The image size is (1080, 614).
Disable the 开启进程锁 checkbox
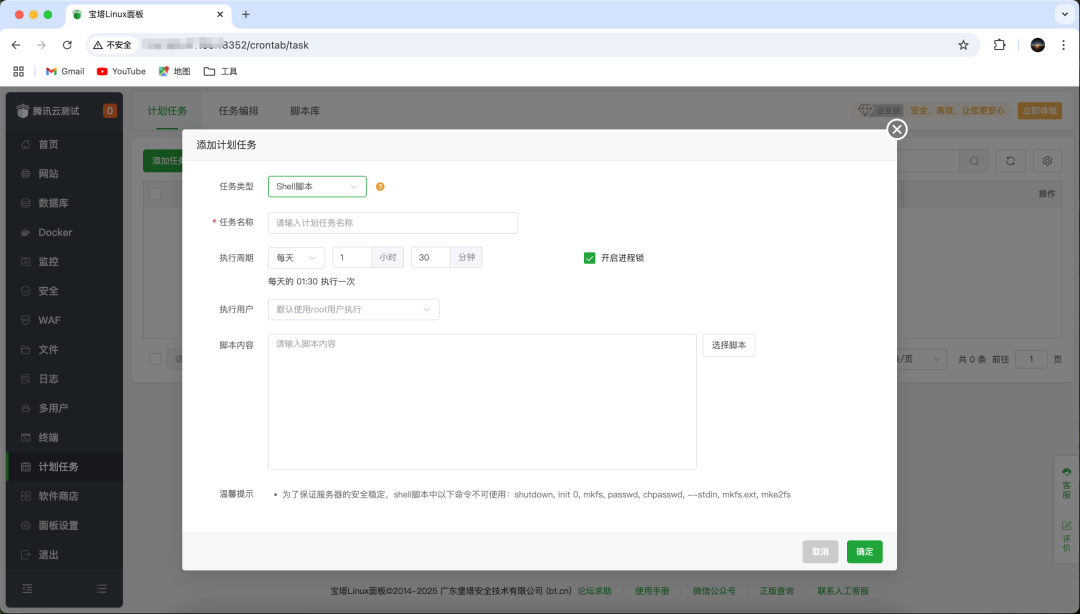click(x=589, y=257)
